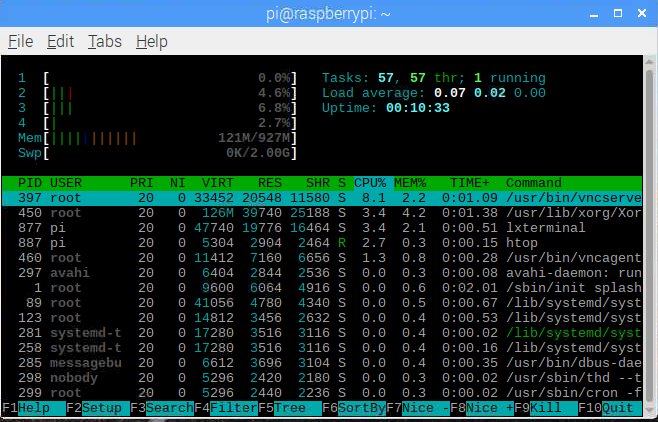
Task: Open the Help menu
Action: [x=152, y=42]
